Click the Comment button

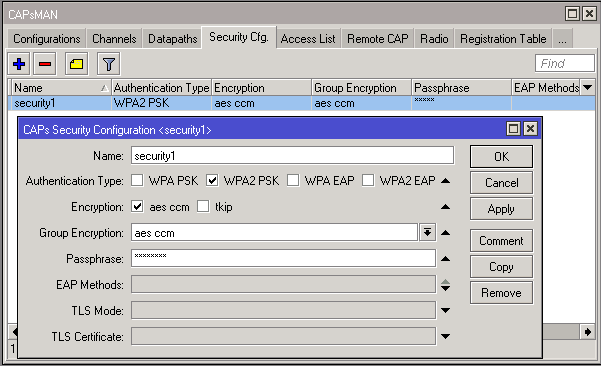501,241
